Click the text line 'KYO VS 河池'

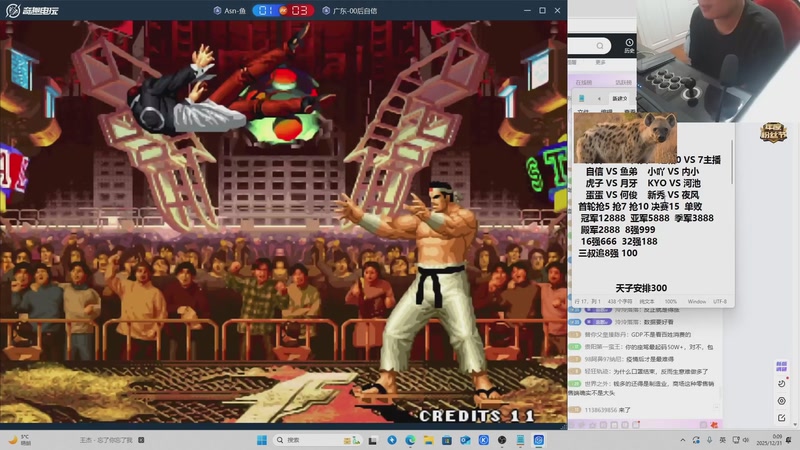[673, 183]
